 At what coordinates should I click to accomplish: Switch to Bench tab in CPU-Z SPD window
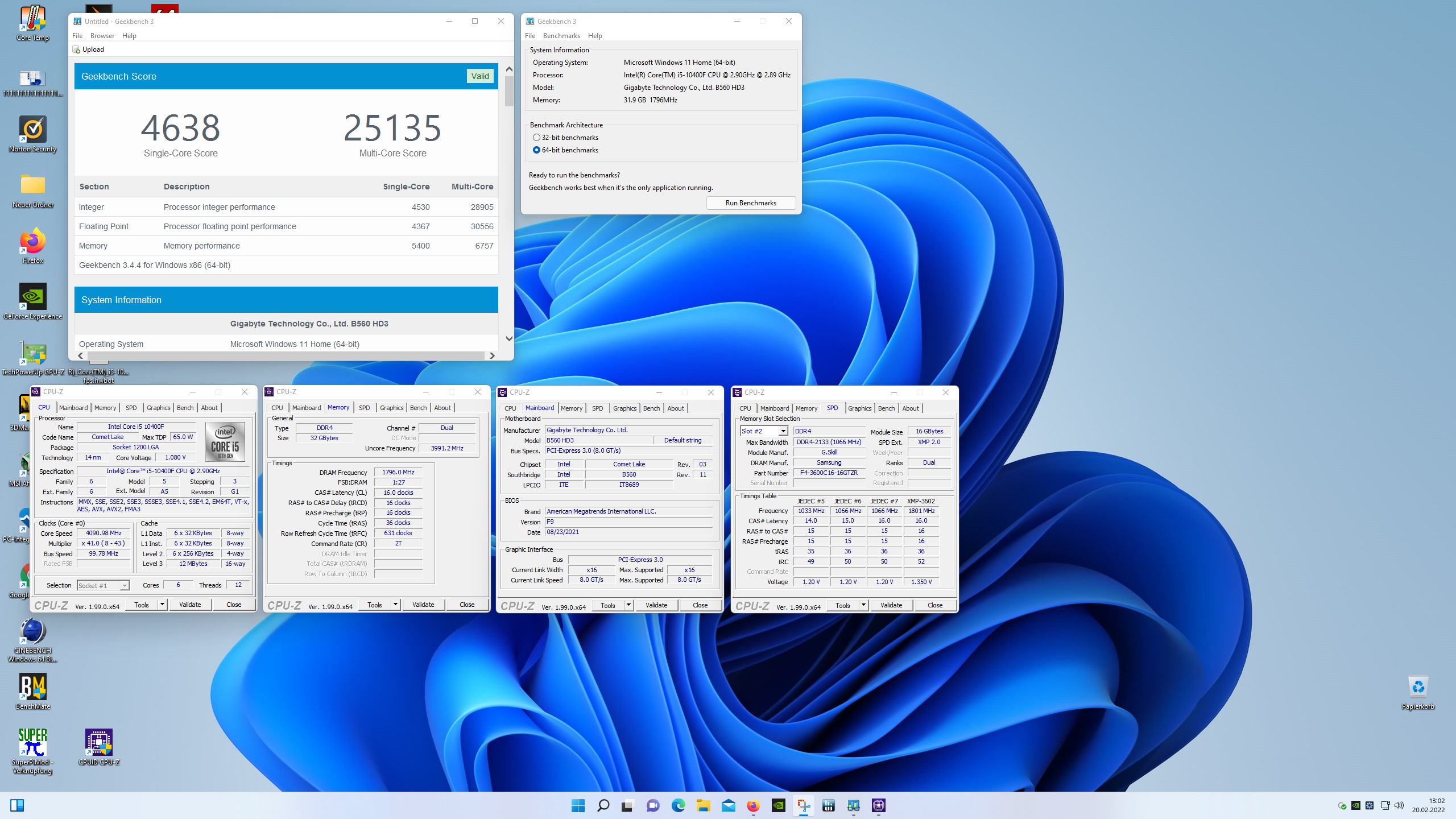pyautogui.click(x=886, y=408)
